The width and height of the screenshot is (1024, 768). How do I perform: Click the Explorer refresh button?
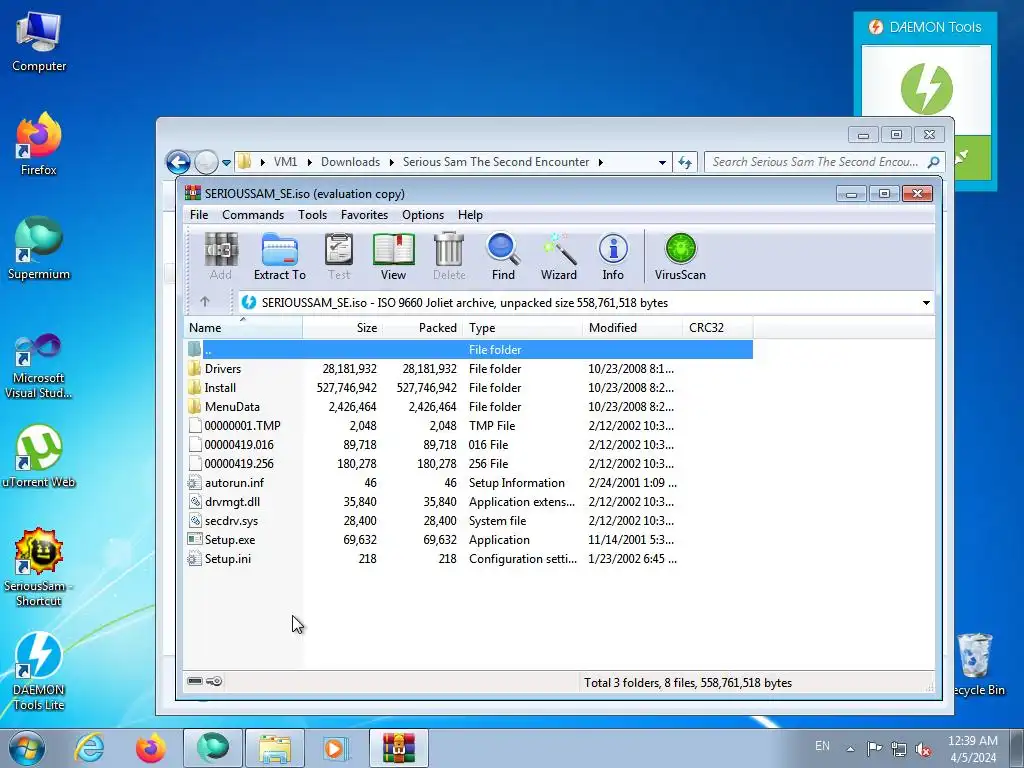point(684,162)
